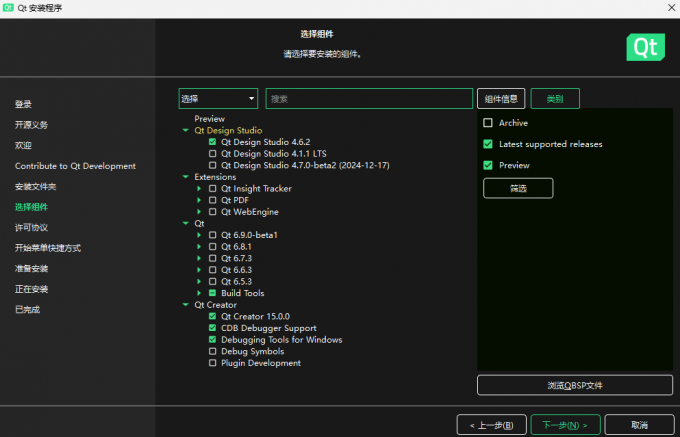680x437 pixels.
Task: Click the 搜索 search input field
Action: (x=368, y=99)
